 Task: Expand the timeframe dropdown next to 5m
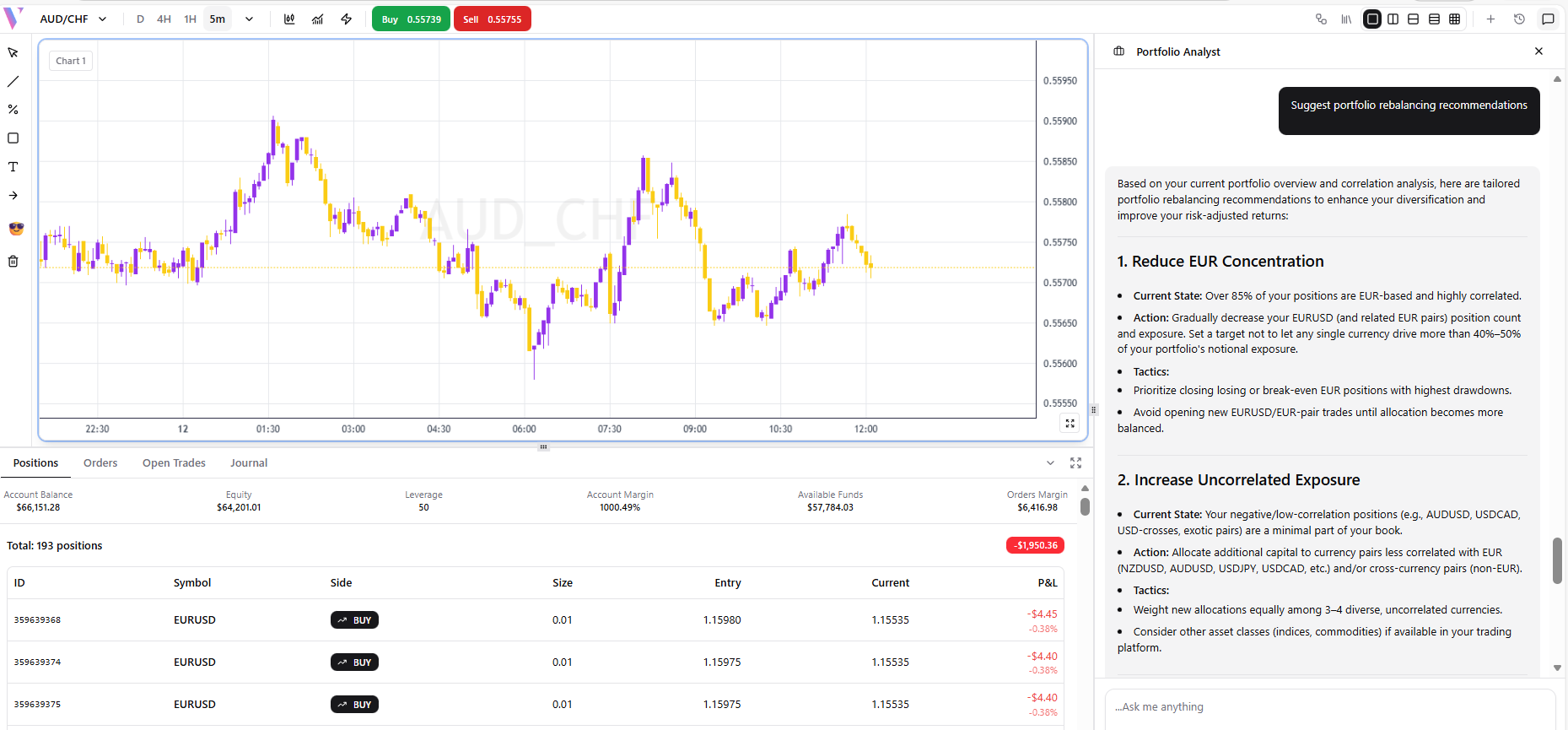249,19
